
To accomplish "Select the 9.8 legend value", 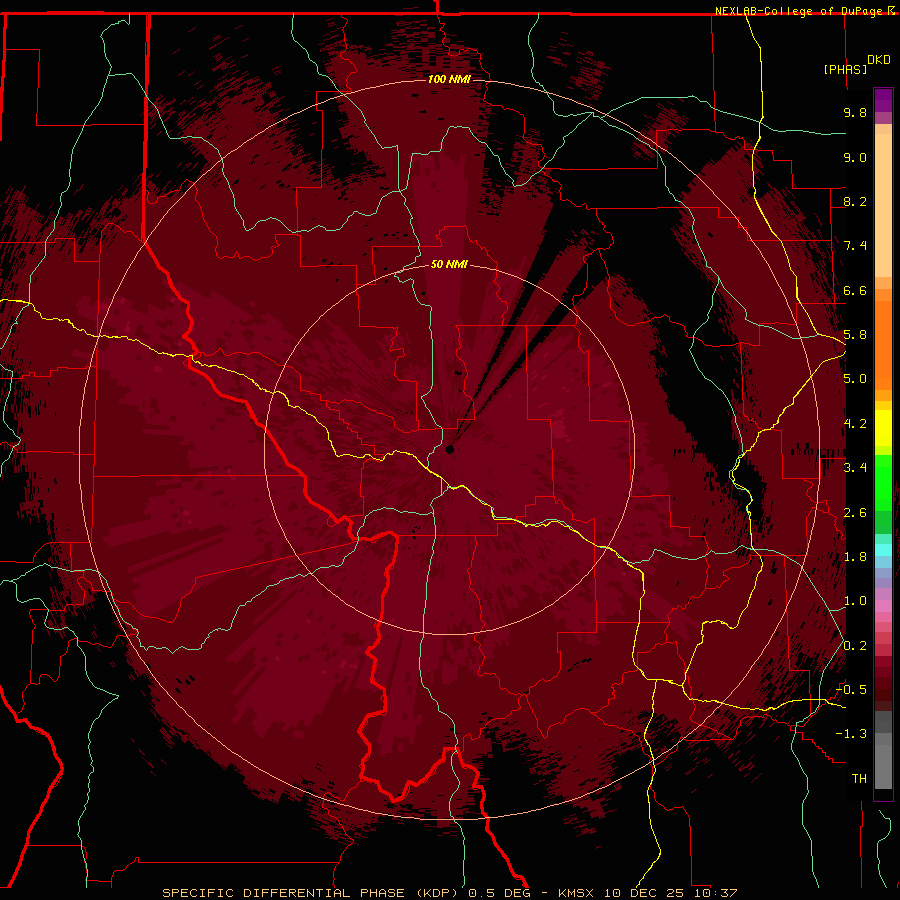I will (855, 112).
